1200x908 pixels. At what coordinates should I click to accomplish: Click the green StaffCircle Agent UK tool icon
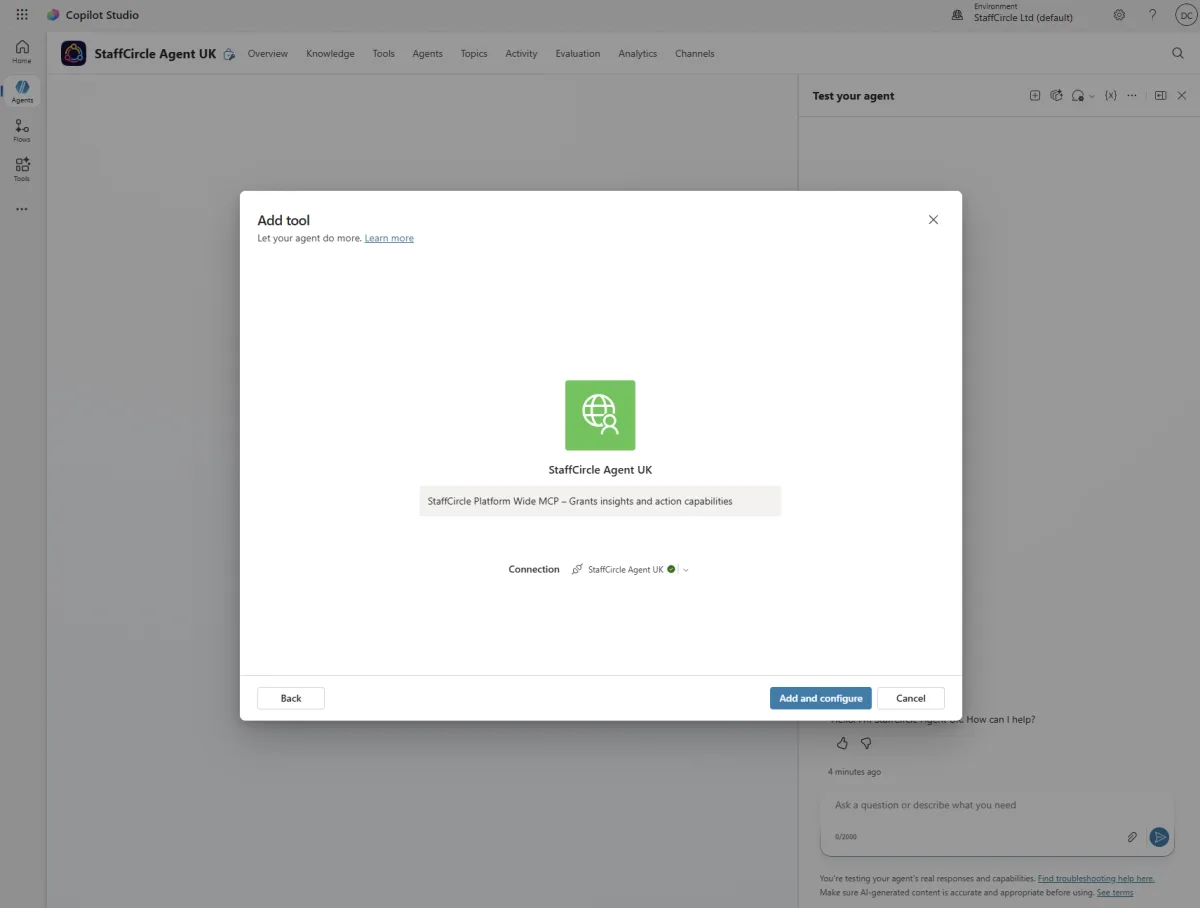click(600, 415)
